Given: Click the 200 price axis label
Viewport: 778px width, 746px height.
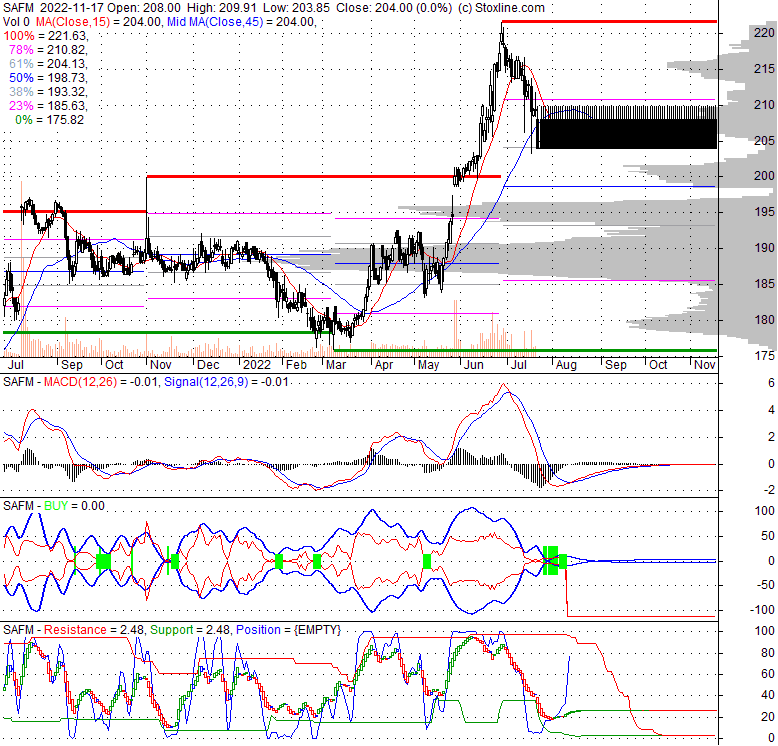Looking at the screenshot, I should (x=764, y=176).
